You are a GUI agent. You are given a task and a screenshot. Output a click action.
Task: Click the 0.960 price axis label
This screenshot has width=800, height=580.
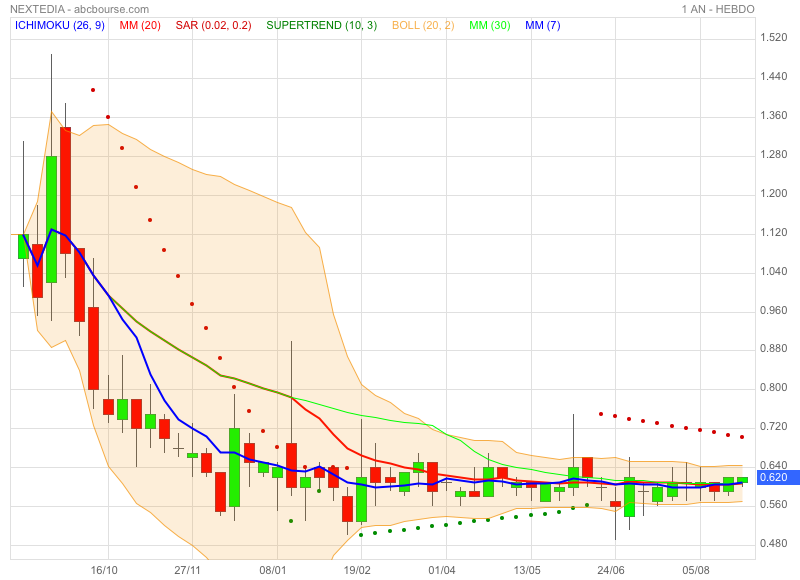773,311
